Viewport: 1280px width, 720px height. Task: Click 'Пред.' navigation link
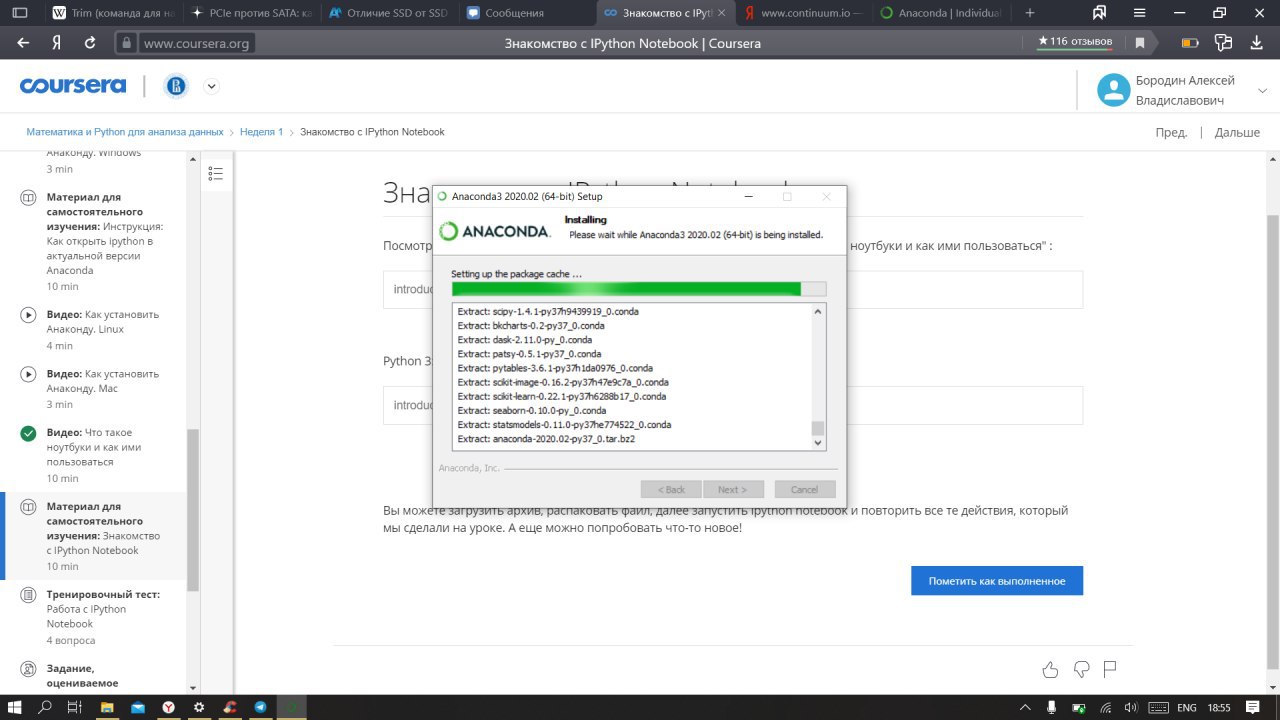point(1171,132)
